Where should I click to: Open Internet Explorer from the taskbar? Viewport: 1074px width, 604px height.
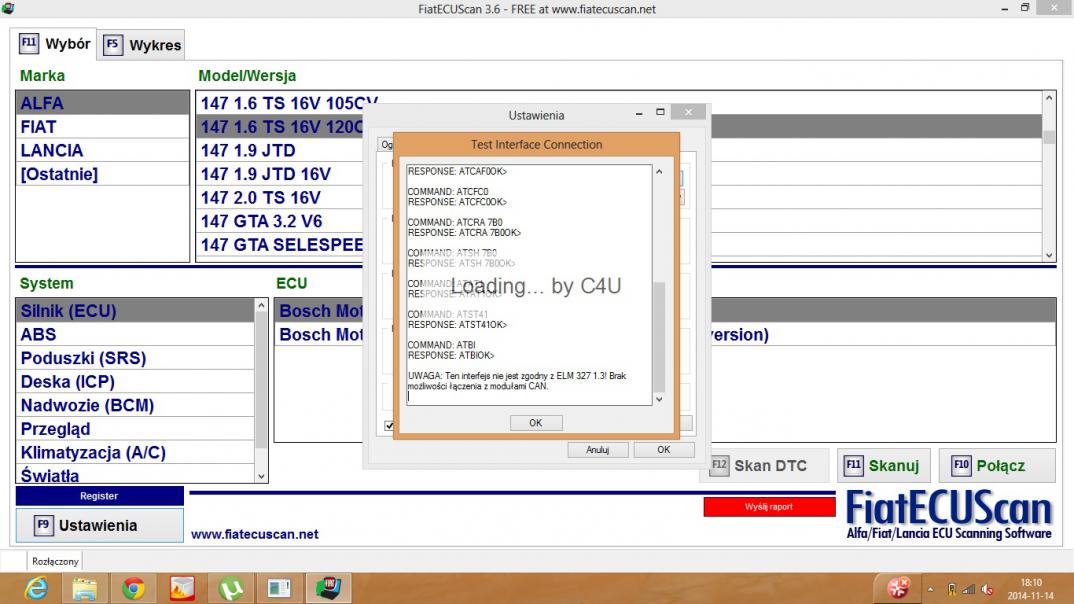tap(36, 588)
